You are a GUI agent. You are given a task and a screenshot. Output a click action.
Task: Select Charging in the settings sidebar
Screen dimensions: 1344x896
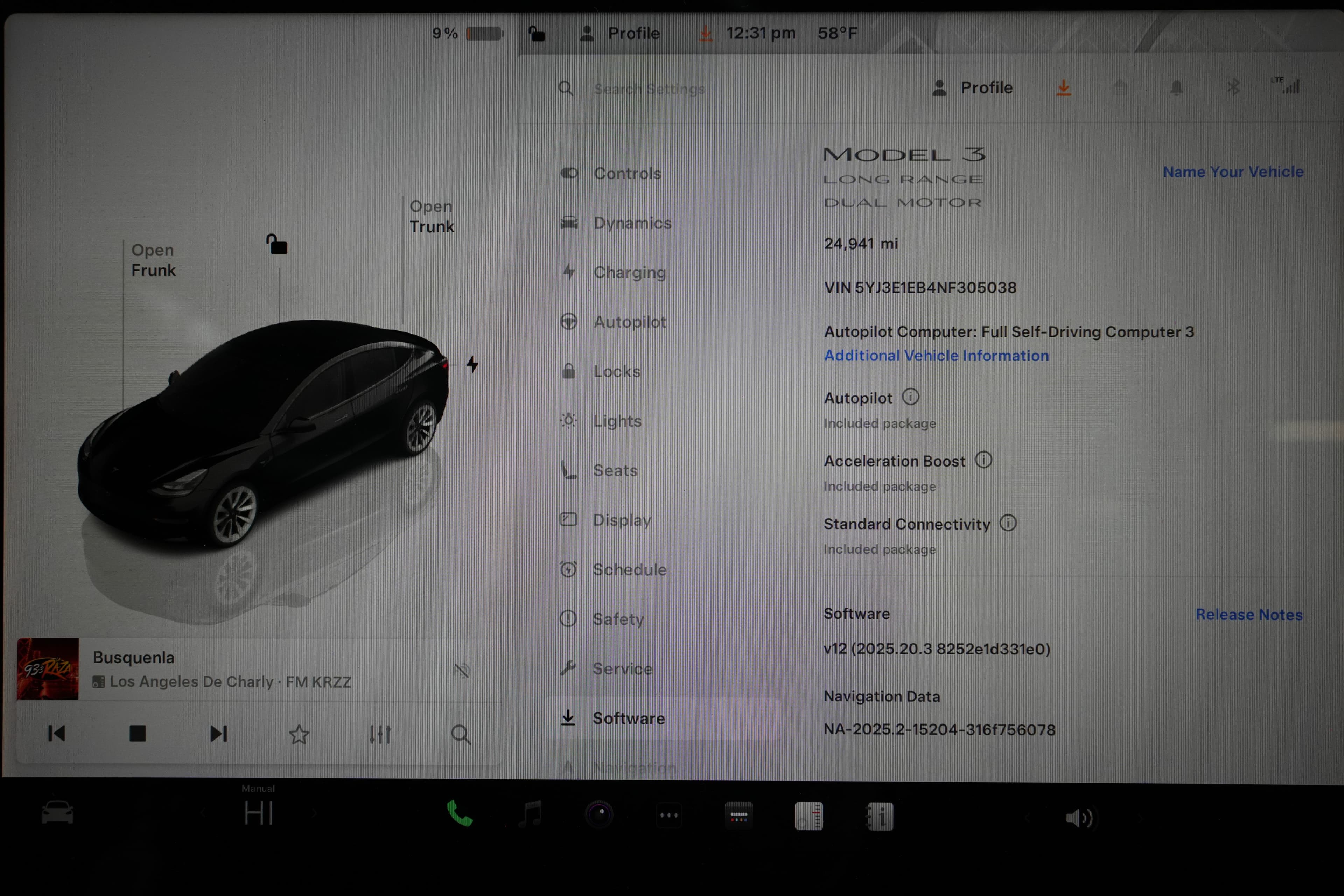tap(630, 273)
